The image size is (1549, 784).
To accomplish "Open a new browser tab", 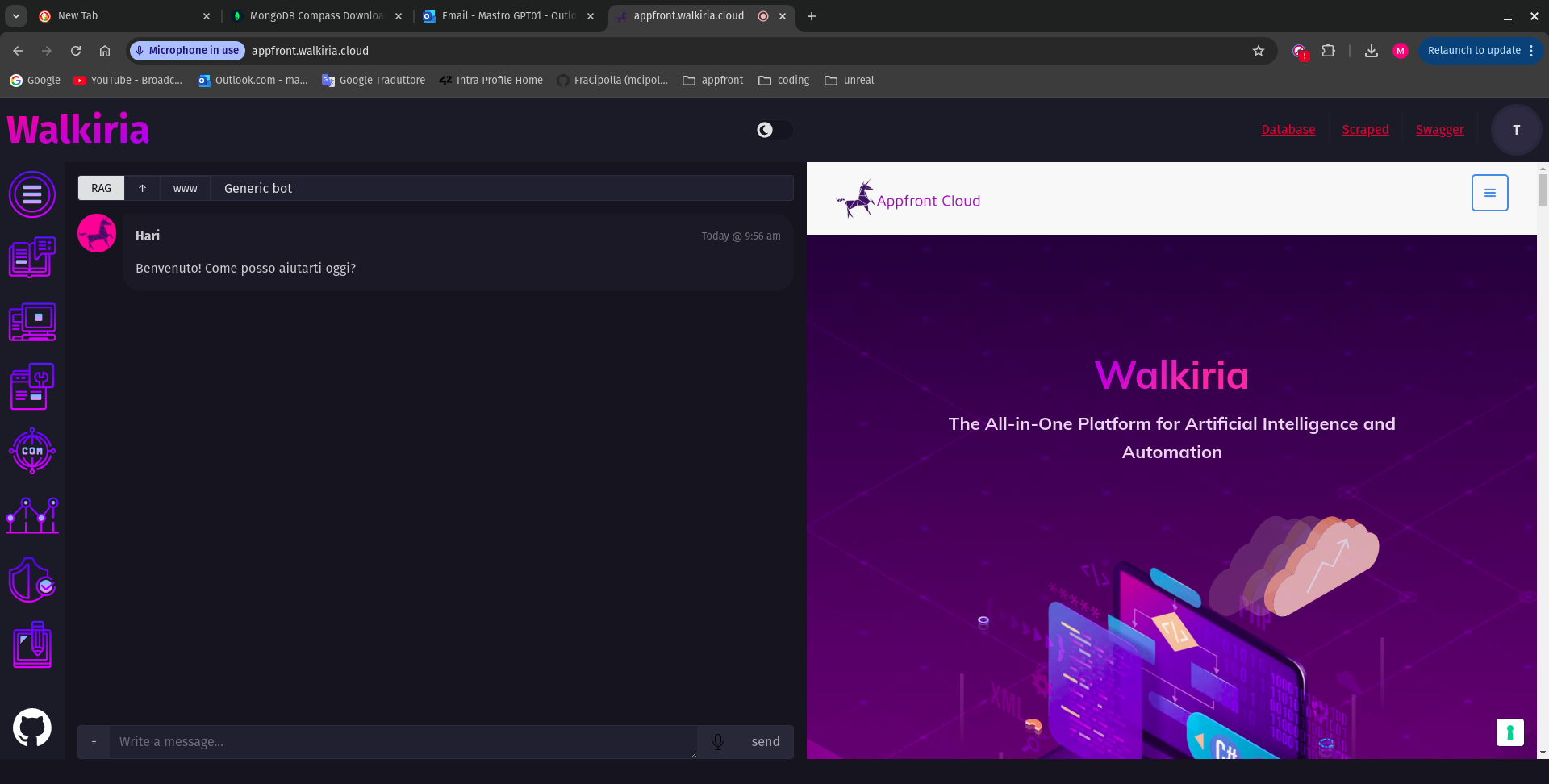I will pyautogui.click(x=812, y=16).
